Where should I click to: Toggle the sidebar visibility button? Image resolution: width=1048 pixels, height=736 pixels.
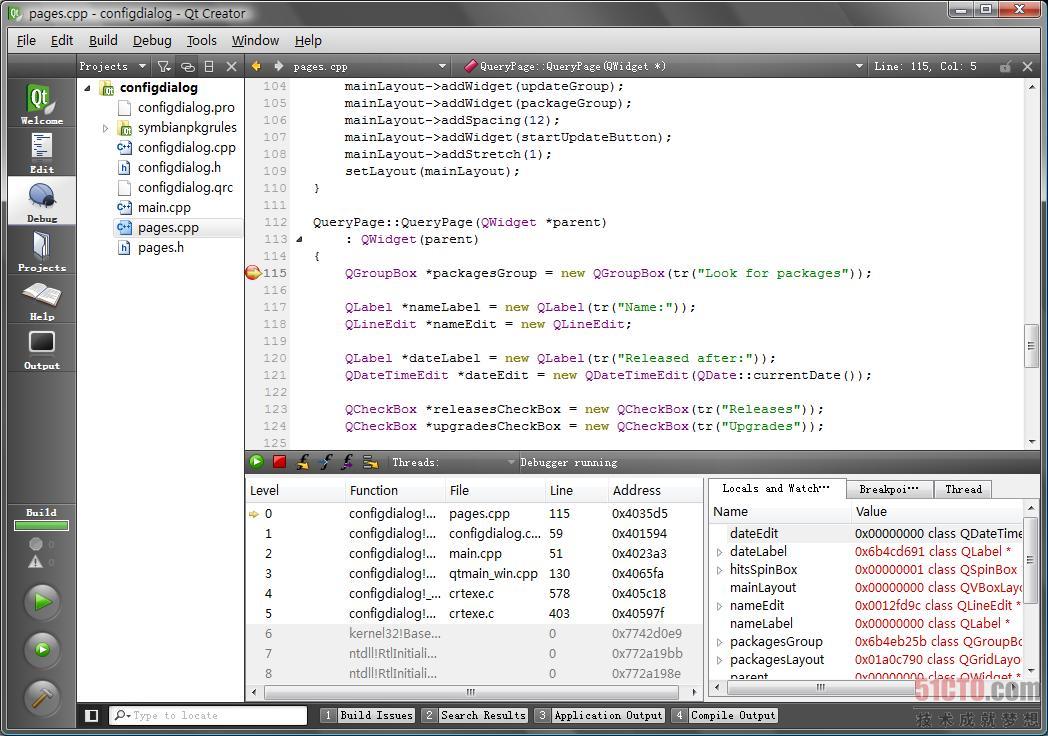[x=92, y=715]
